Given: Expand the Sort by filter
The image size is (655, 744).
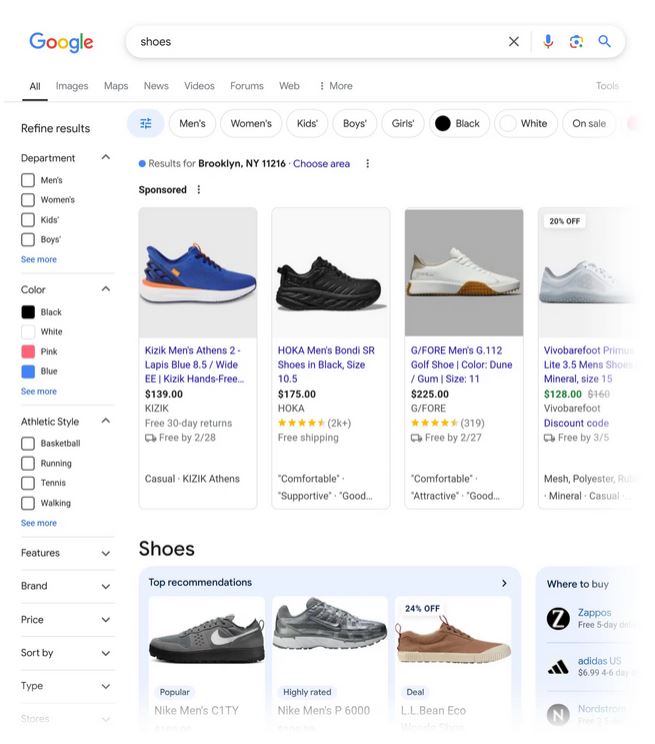Looking at the screenshot, I should pyautogui.click(x=106, y=653).
